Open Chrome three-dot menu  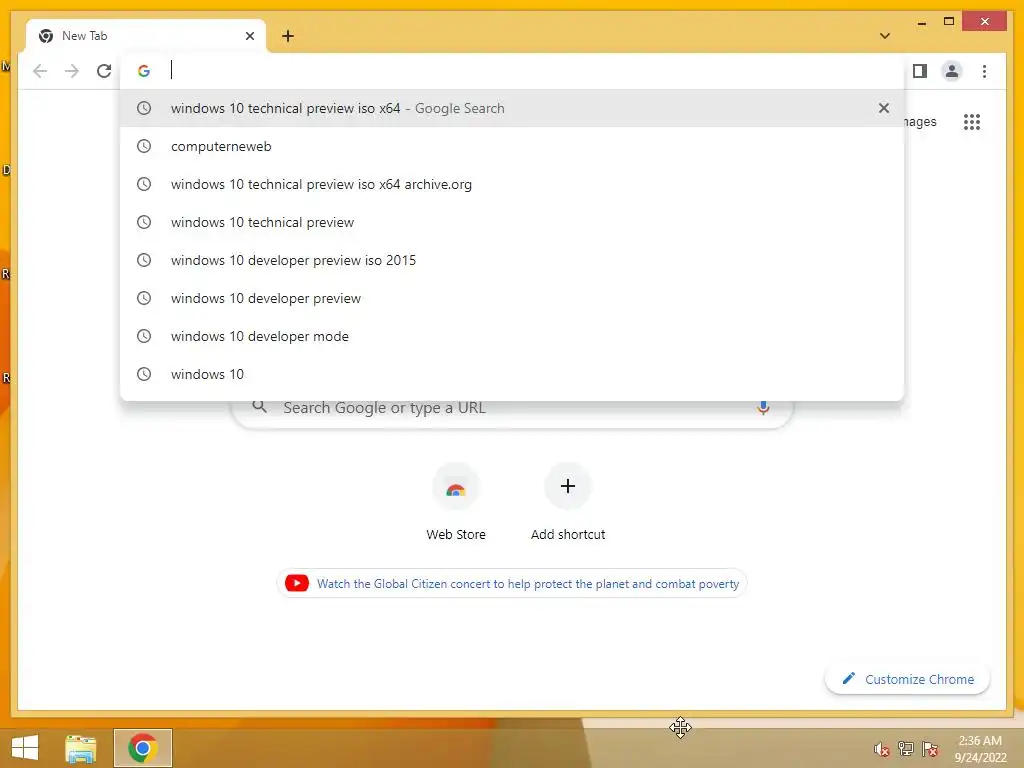point(984,71)
